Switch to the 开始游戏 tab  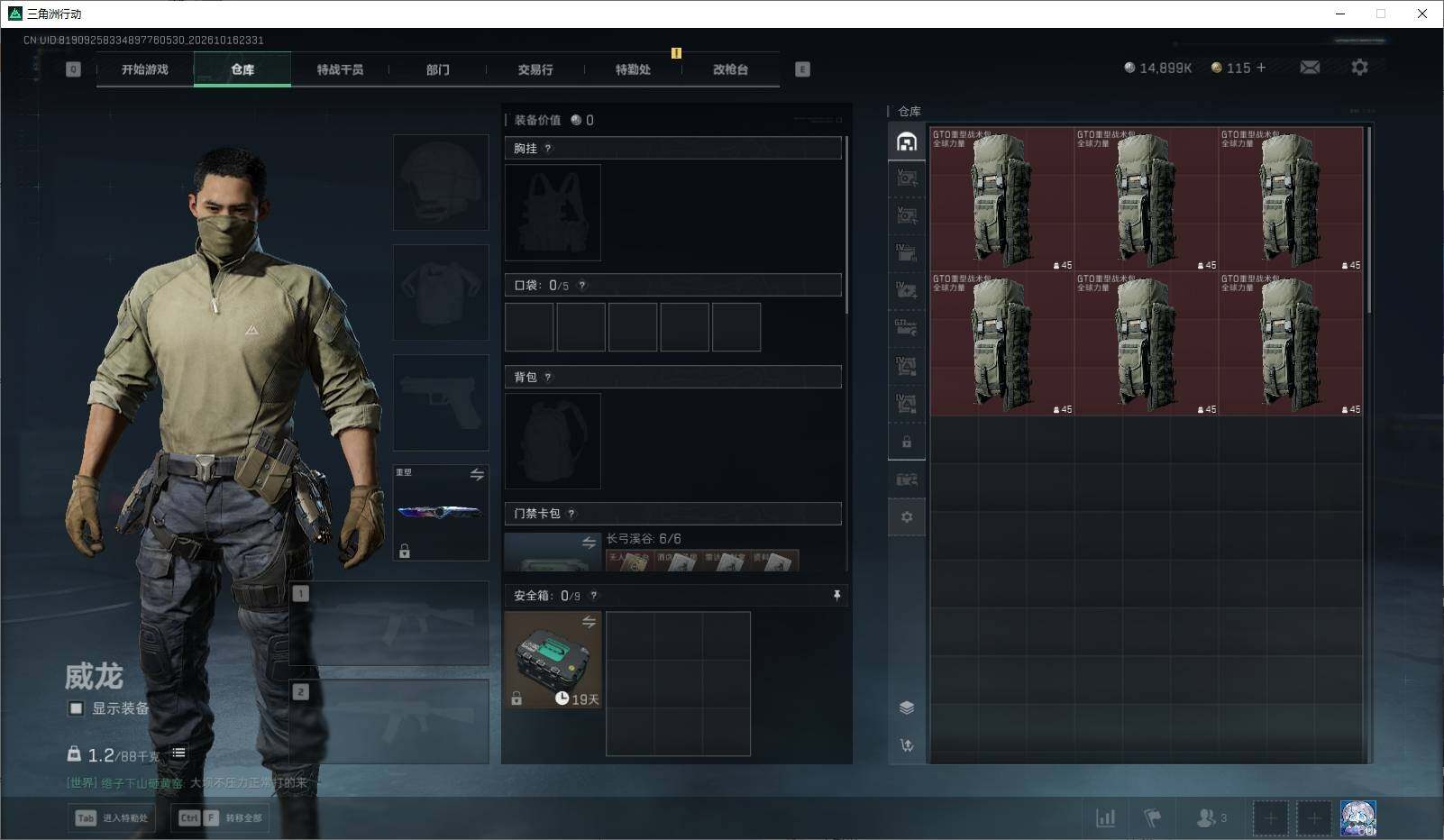coord(145,69)
